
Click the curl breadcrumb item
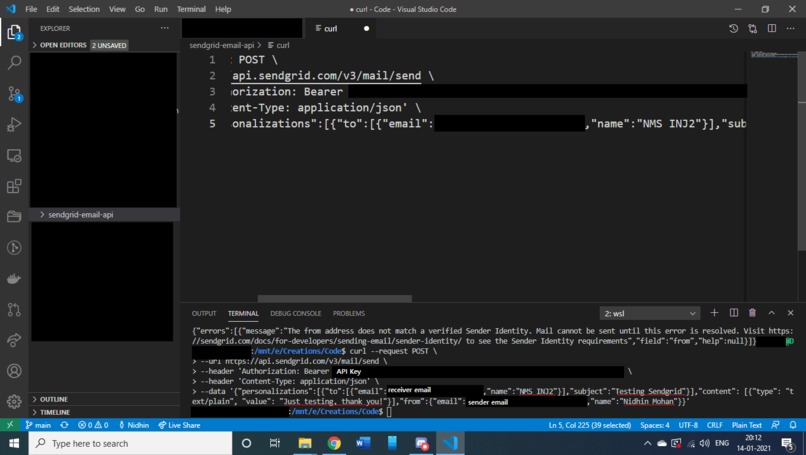pos(279,45)
